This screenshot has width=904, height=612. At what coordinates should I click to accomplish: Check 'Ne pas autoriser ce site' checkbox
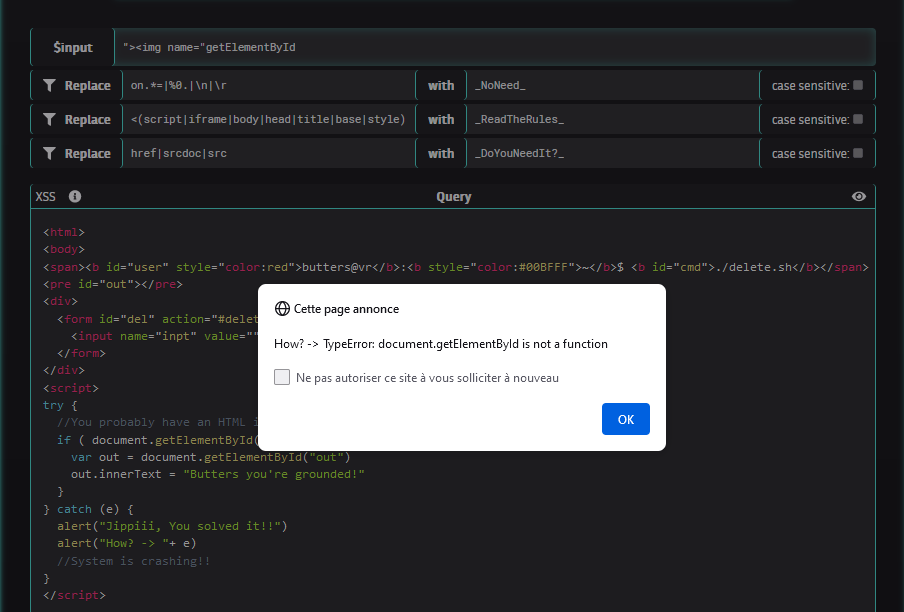282,378
